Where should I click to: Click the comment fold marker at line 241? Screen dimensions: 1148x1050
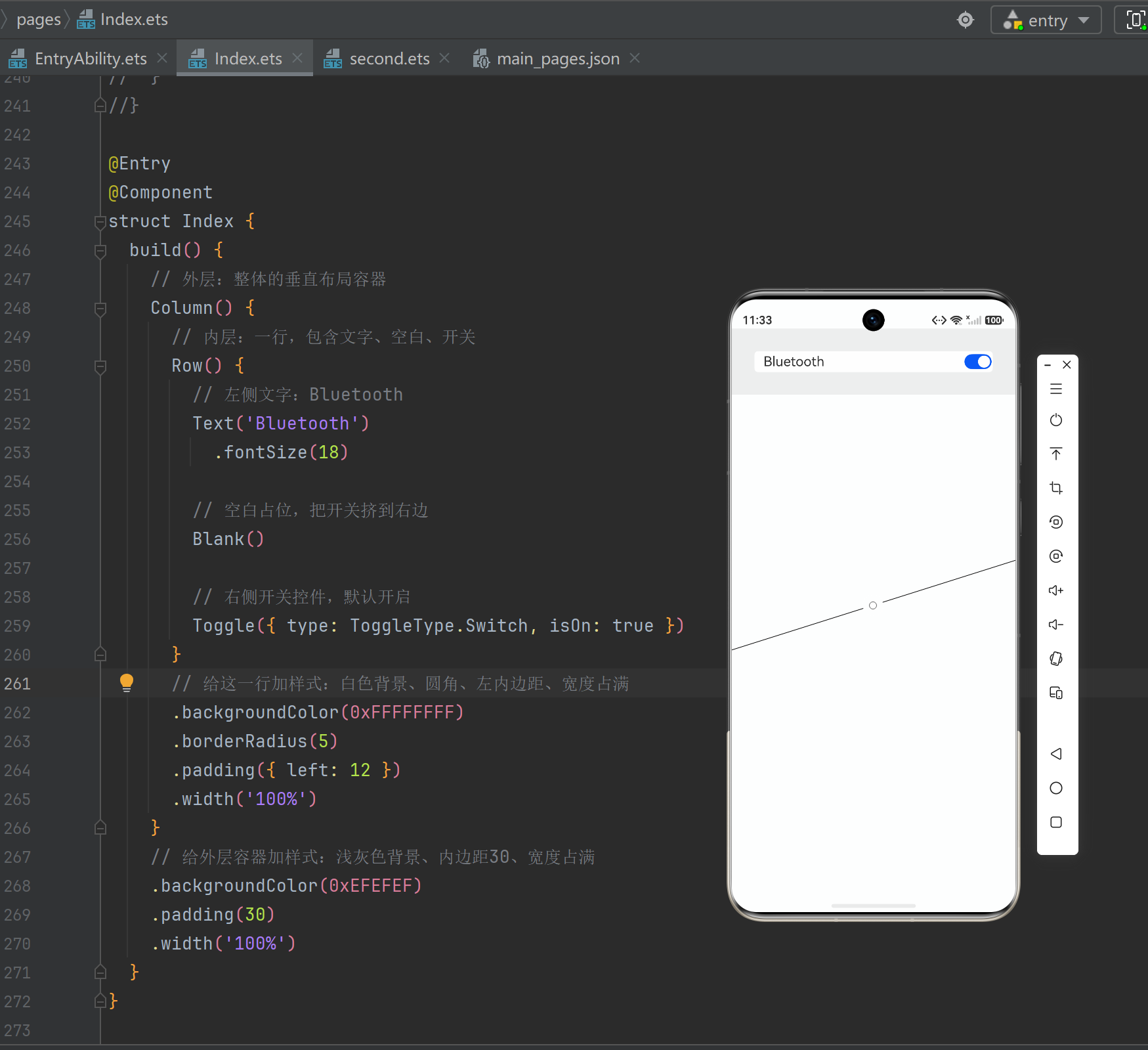[x=100, y=105]
